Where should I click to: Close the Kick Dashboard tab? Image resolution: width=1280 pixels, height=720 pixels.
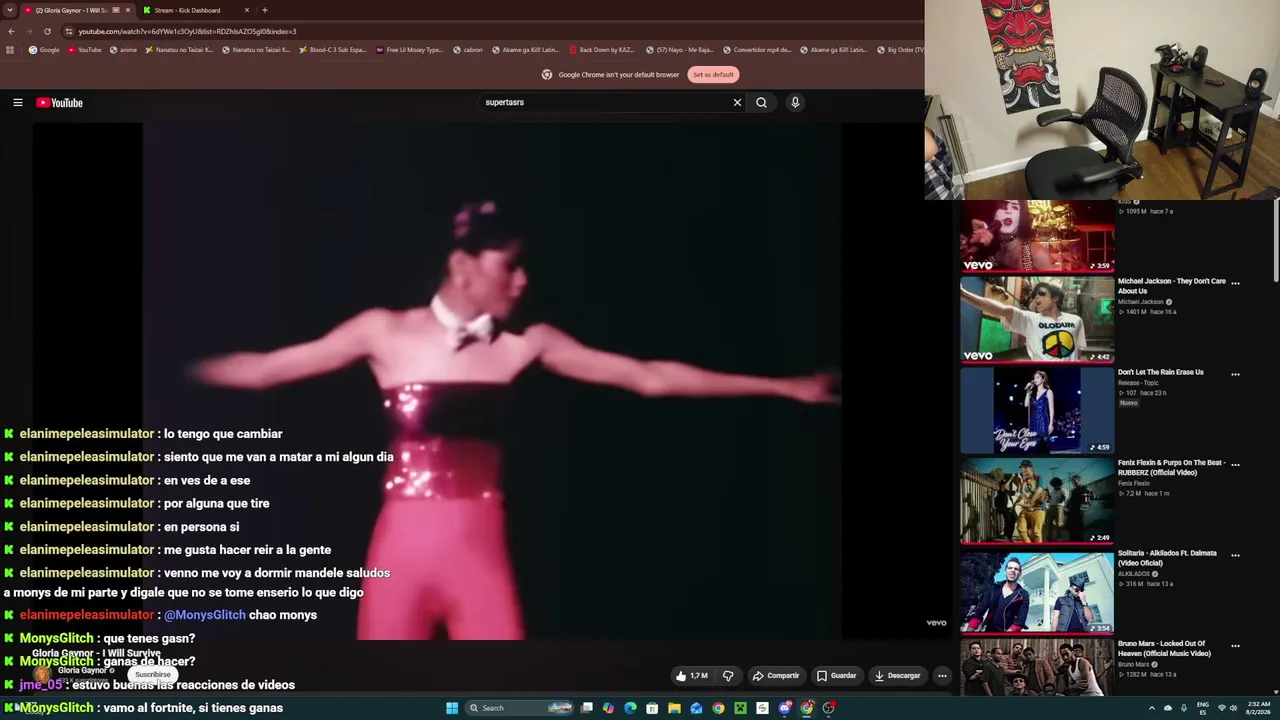(x=247, y=10)
